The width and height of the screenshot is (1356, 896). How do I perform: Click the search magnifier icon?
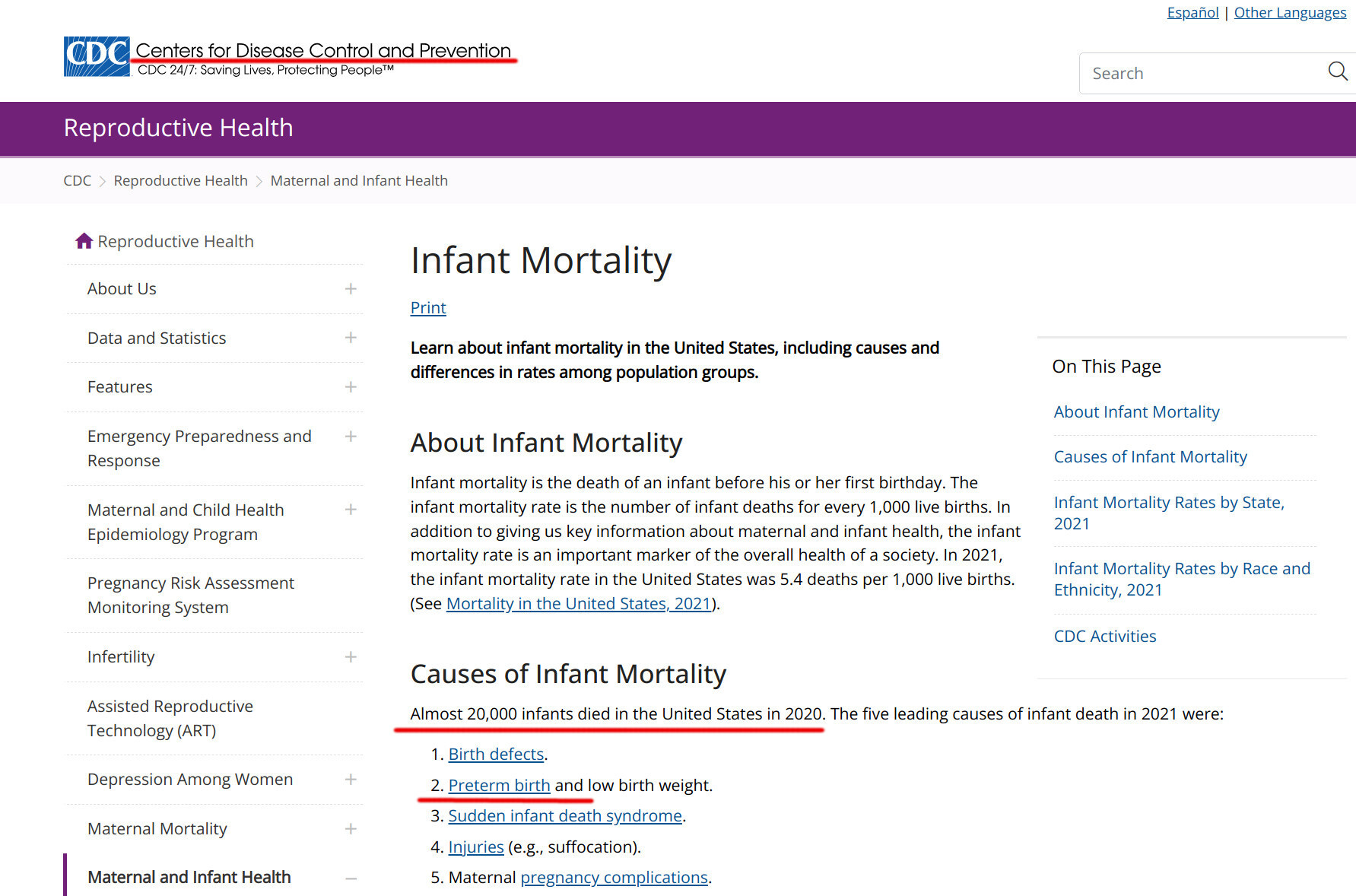(1337, 72)
